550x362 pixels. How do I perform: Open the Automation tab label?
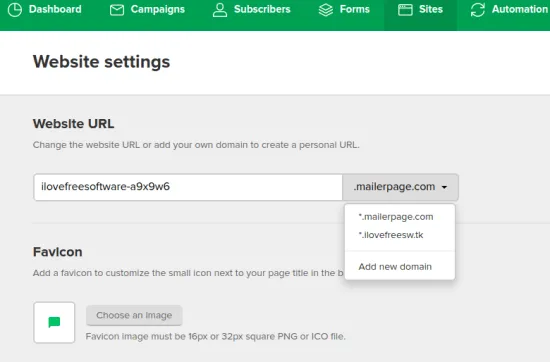pyautogui.click(x=520, y=9)
